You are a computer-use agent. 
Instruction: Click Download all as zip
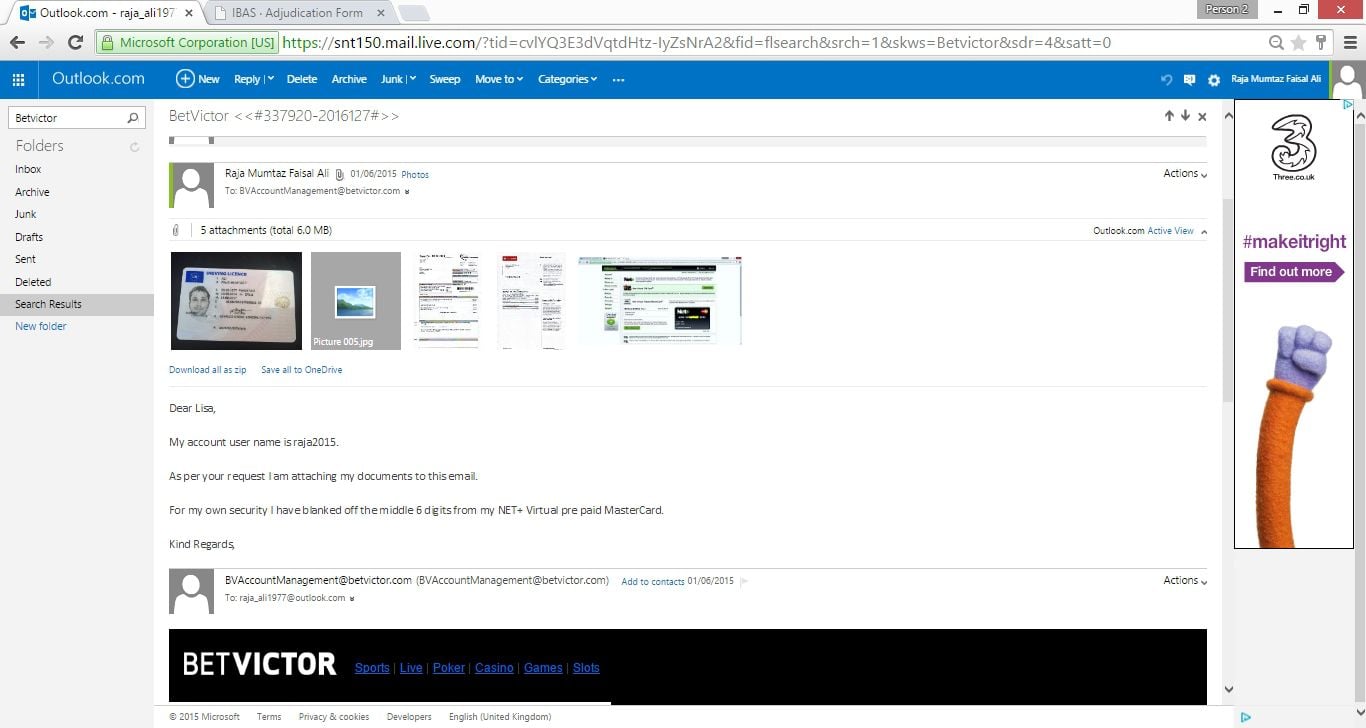point(207,370)
